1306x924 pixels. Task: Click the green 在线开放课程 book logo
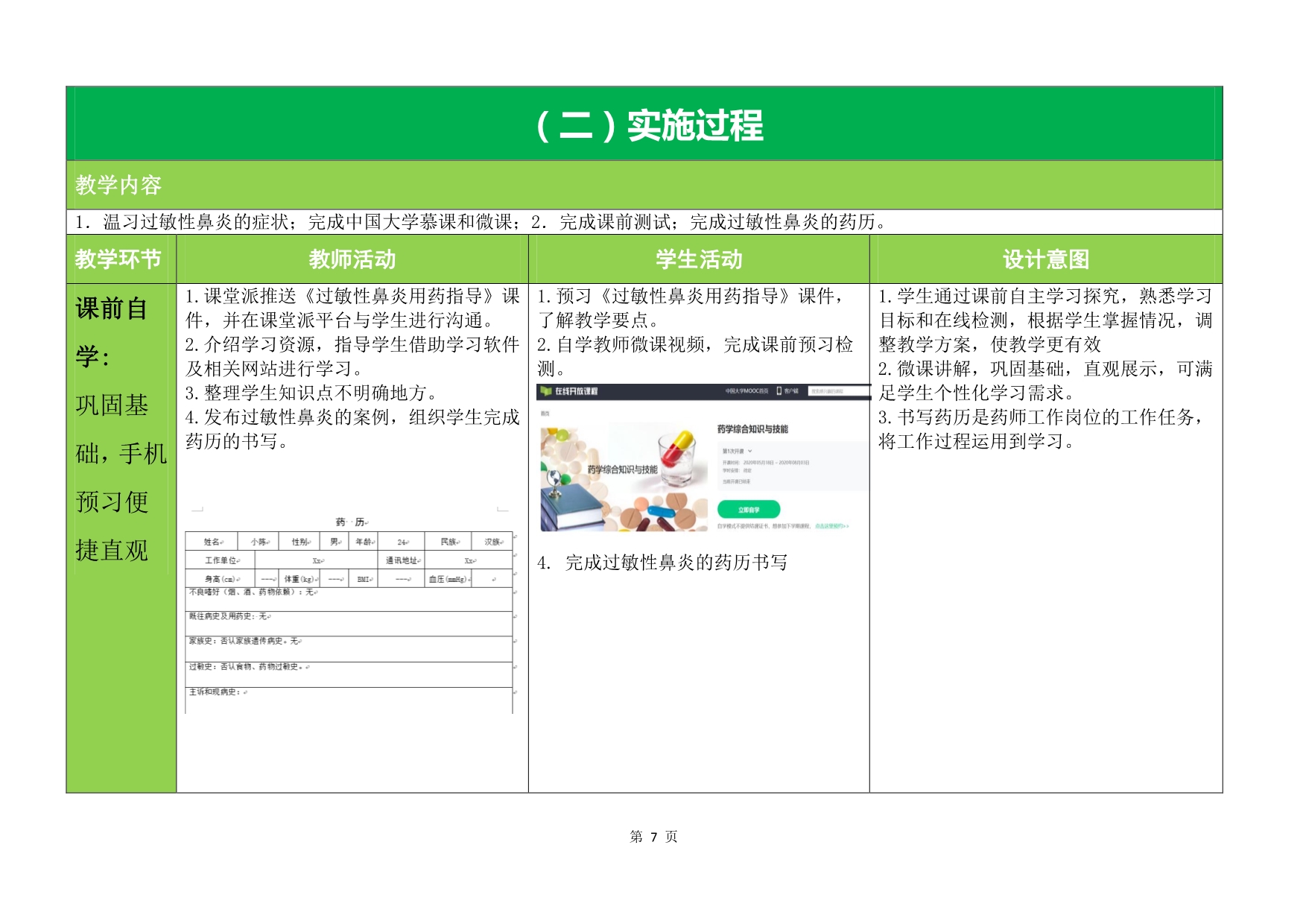(547, 391)
